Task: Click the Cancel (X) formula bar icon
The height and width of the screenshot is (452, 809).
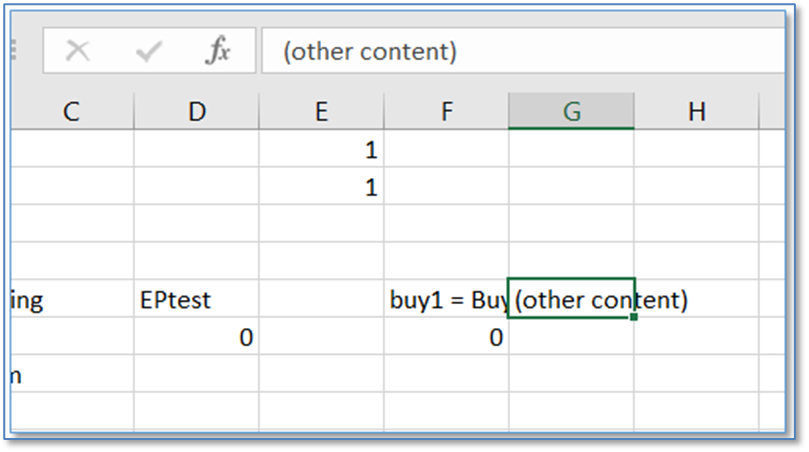Action: 78,51
